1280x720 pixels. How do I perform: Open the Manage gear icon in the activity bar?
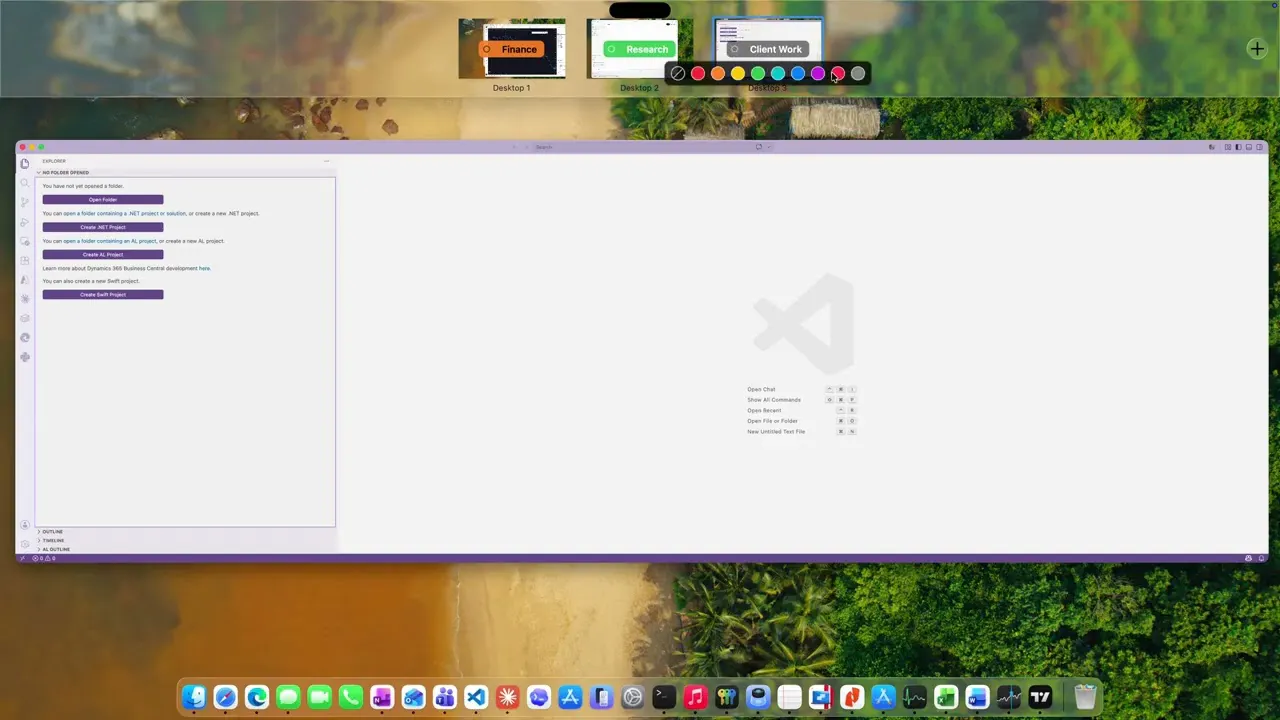tap(25, 544)
